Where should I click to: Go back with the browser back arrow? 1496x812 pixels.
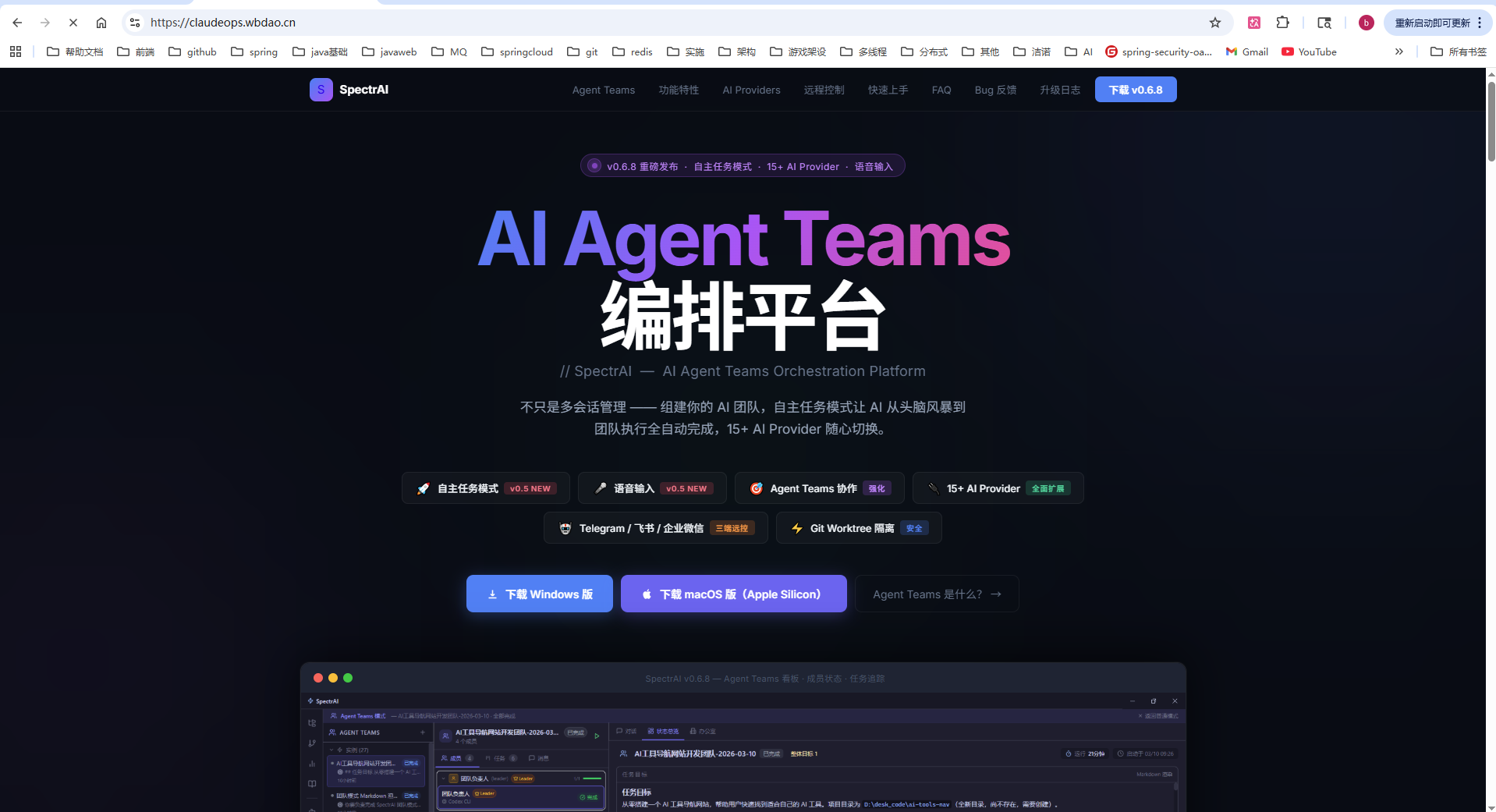pyautogui.click(x=17, y=23)
